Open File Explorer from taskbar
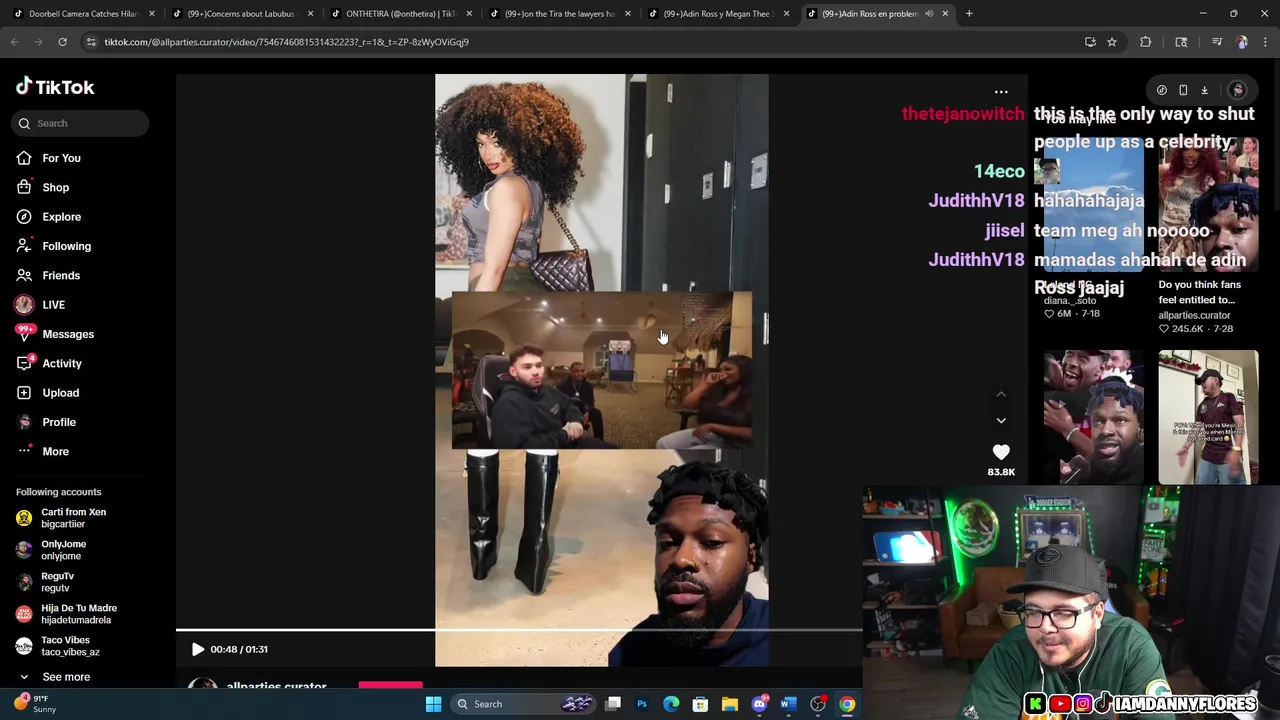This screenshot has height=720, width=1280. [730, 704]
